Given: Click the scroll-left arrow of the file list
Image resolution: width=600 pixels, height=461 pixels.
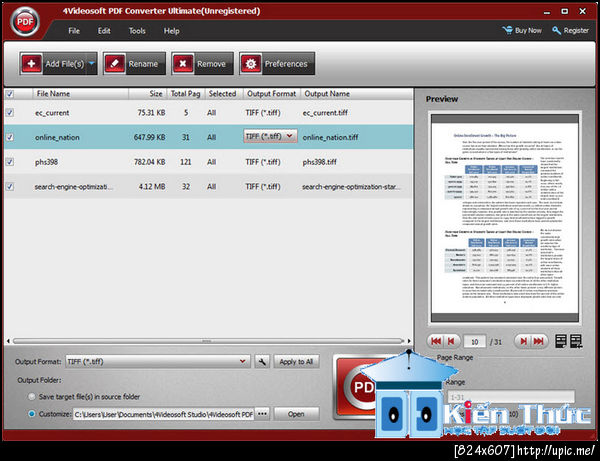Looking at the screenshot, I should tap(8, 341).
